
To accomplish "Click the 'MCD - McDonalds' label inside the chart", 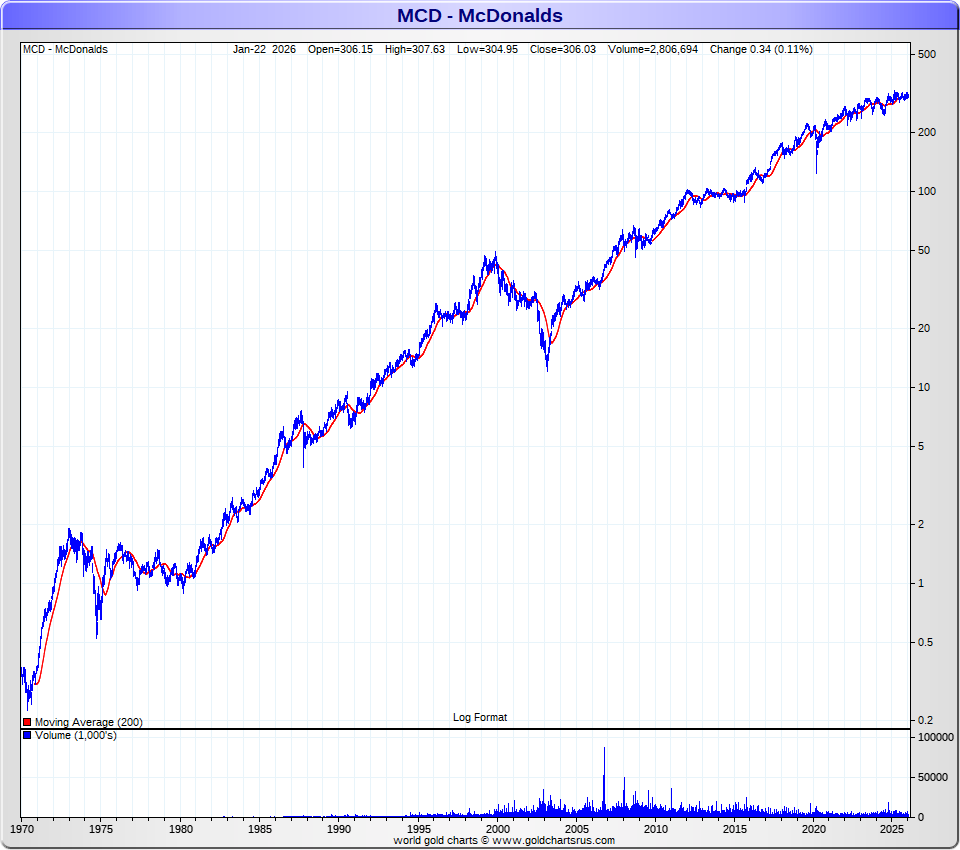I will 66,50.
